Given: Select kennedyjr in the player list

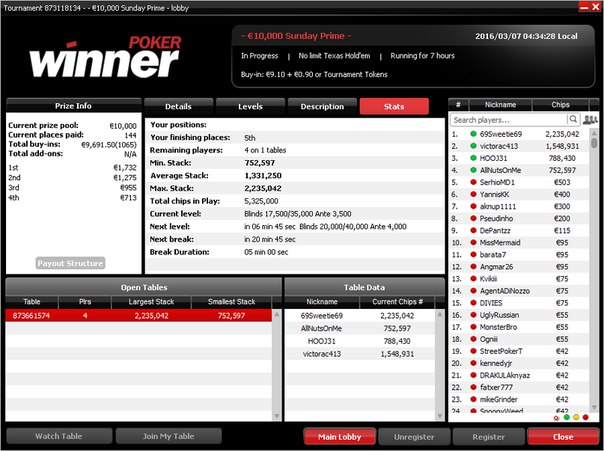Looking at the screenshot, I should coord(519,363).
